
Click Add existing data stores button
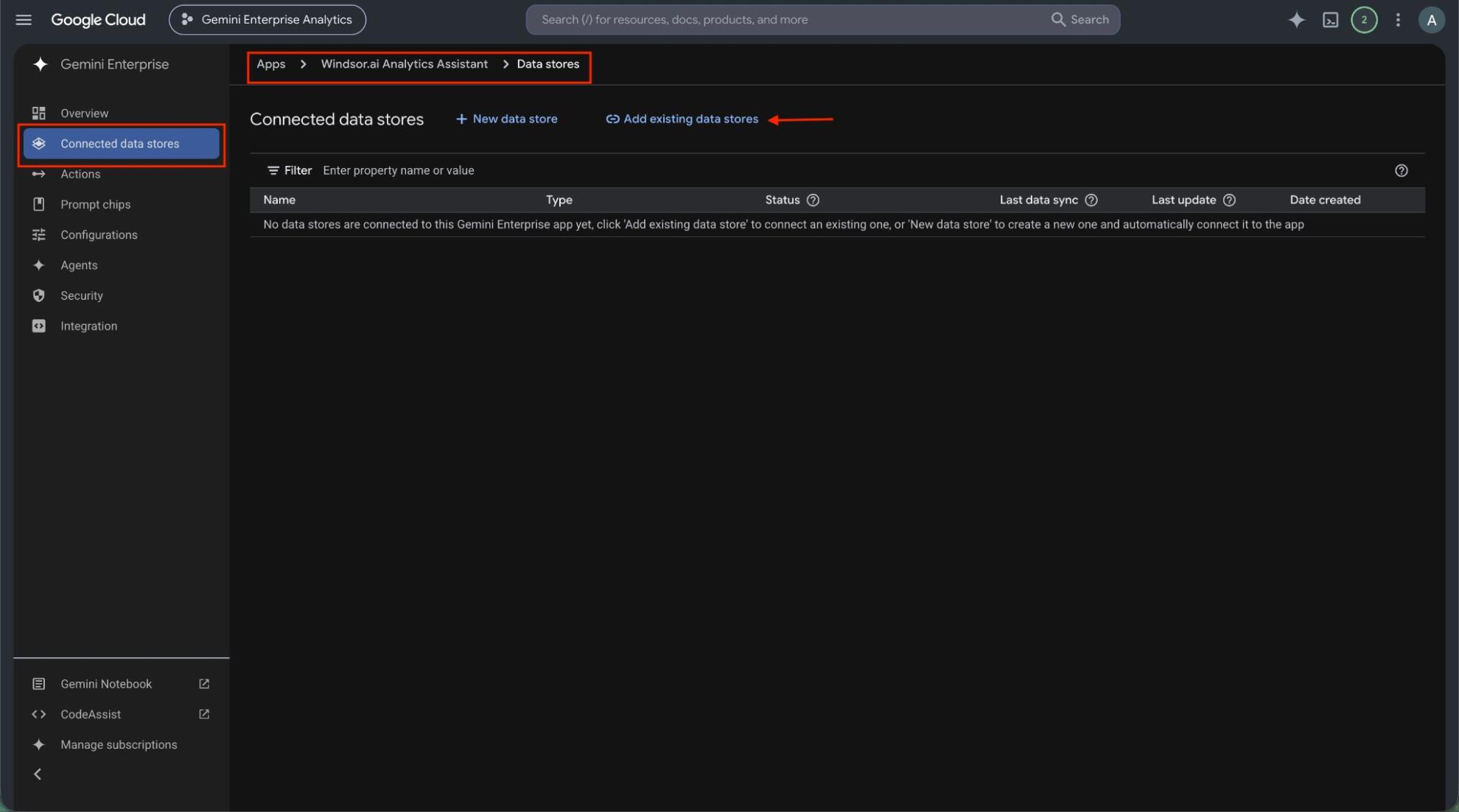click(682, 119)
